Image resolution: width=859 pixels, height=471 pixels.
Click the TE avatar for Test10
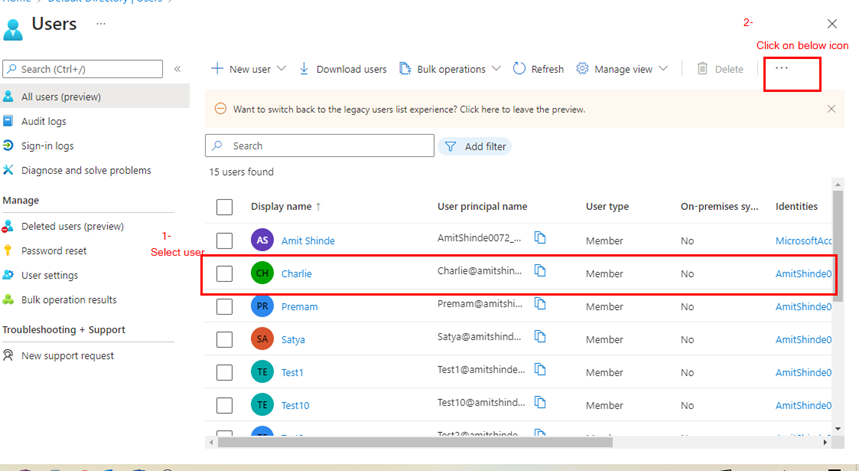(262, 405)
